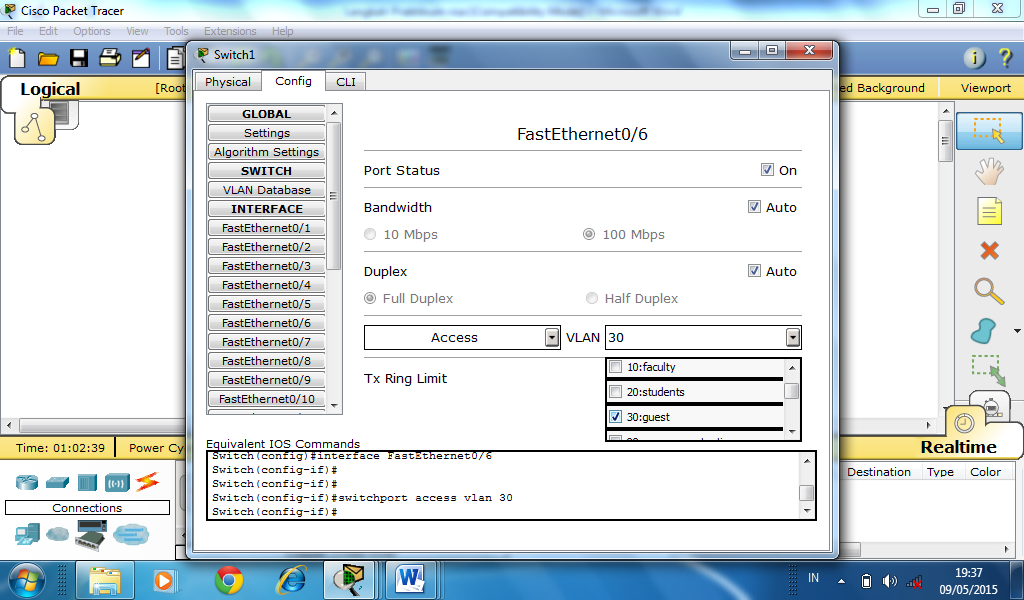This screenshot has height=600, width=1024.
Task: Open the Options menu
Action: coord(91,31)
